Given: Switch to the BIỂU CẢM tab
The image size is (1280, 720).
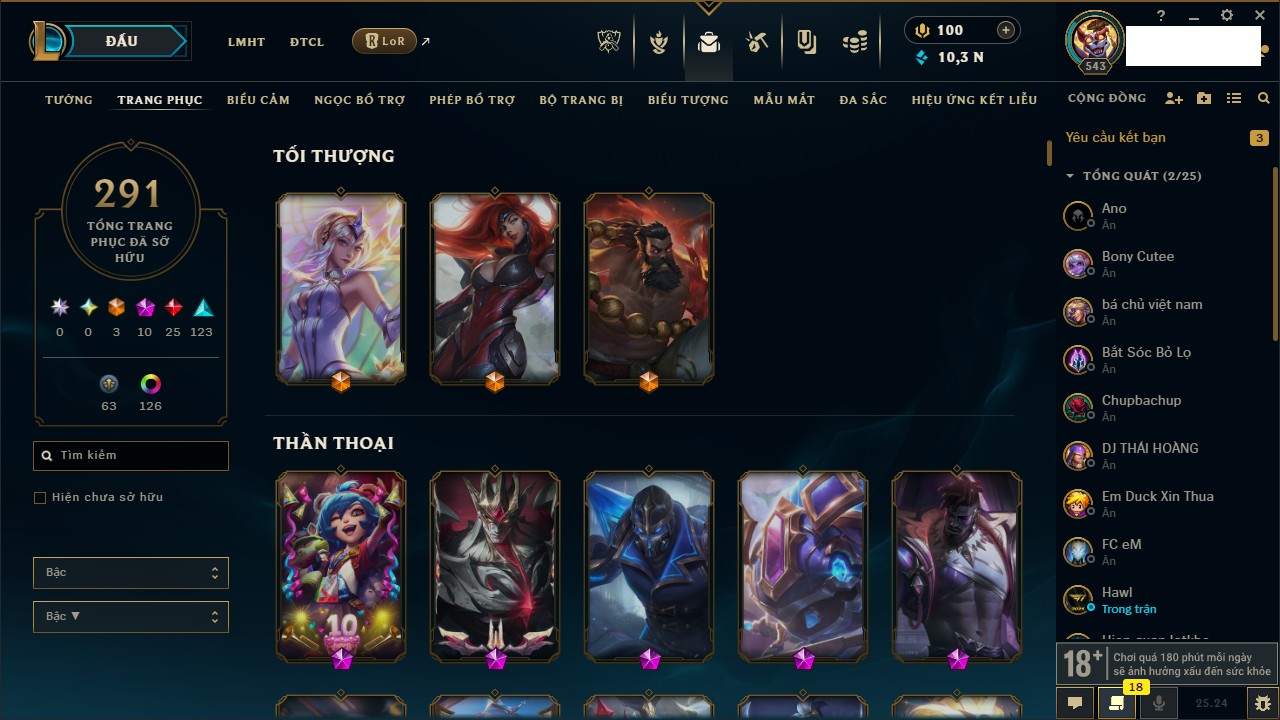Looking at the screenshot, I should (x=258, y=100).
